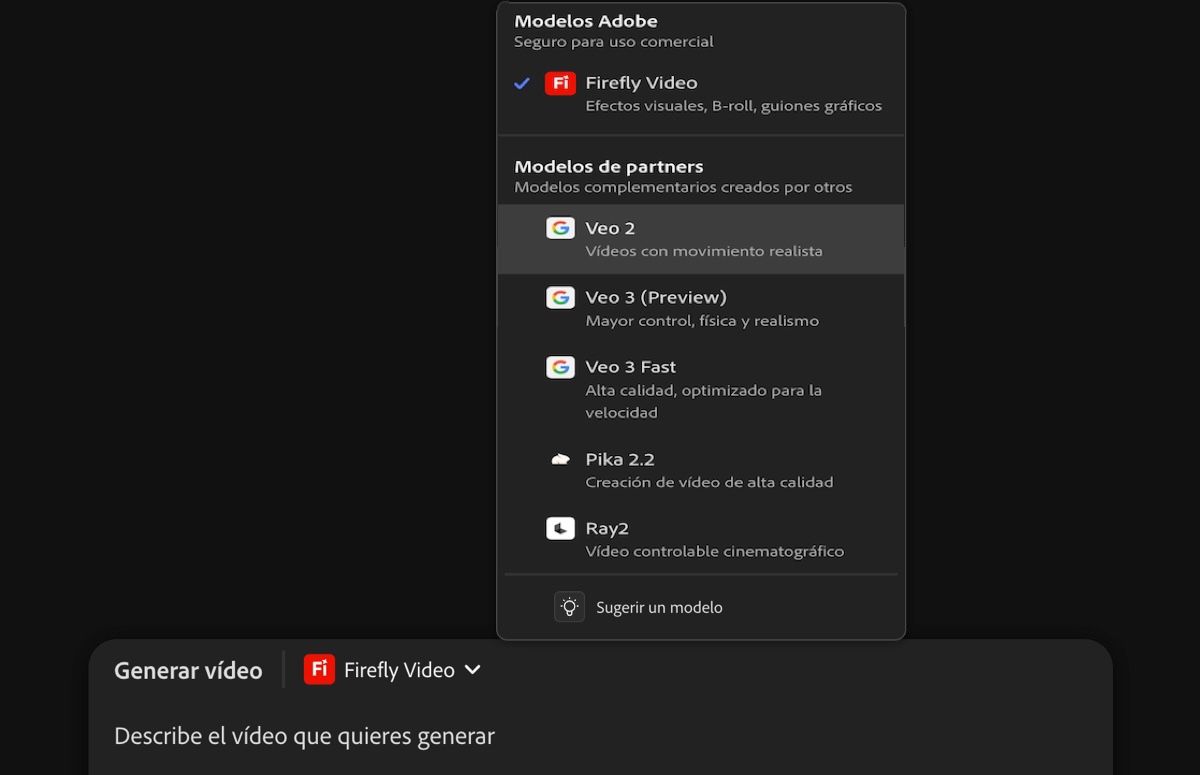The height and width of the screenshot is (775, 1200).
Task: Click the Pika logo icon
Action: (x=560, y=459)
